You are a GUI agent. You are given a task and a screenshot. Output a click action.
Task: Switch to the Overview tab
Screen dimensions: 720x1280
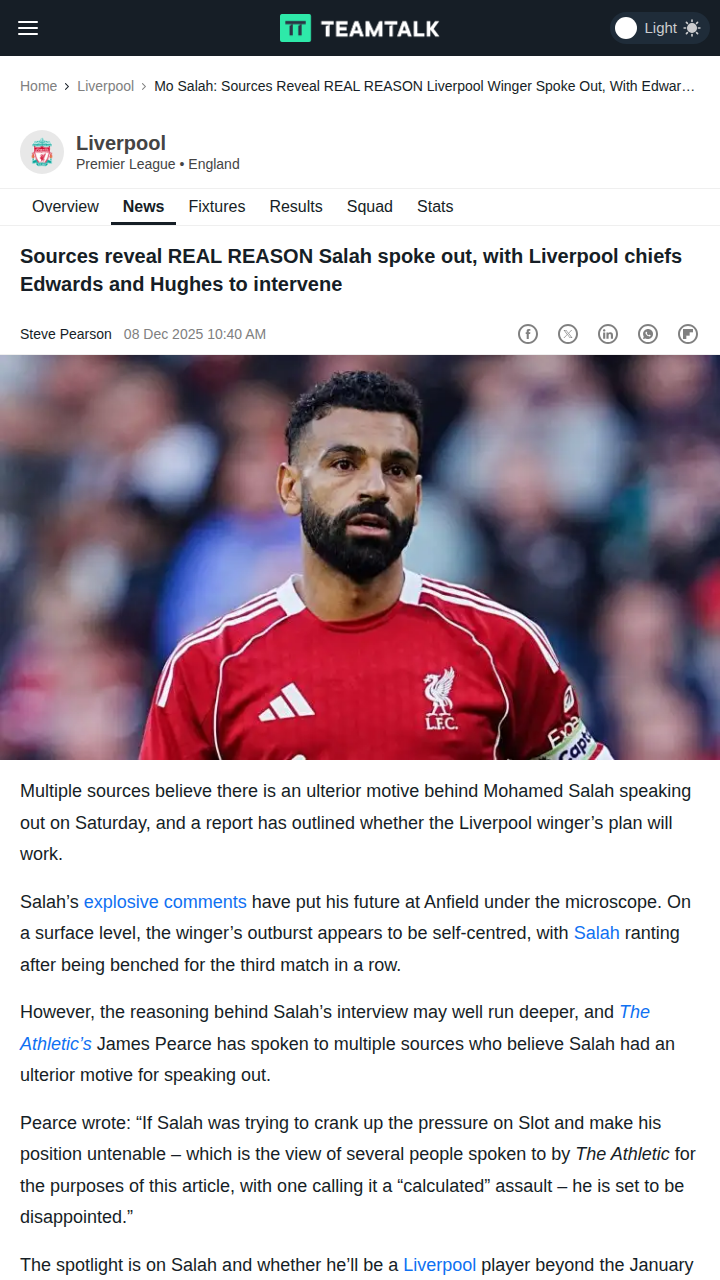pos(65,207)
